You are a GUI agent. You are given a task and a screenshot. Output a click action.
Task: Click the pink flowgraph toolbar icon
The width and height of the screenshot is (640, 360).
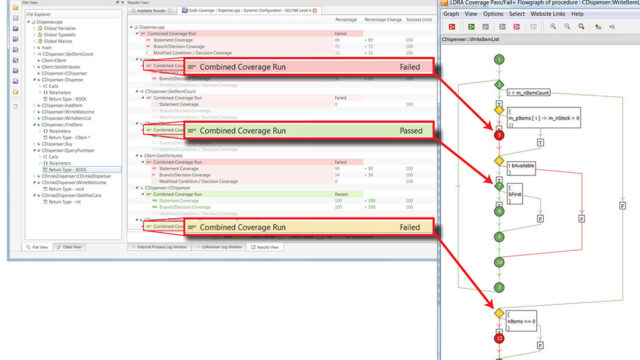[517, 27]
